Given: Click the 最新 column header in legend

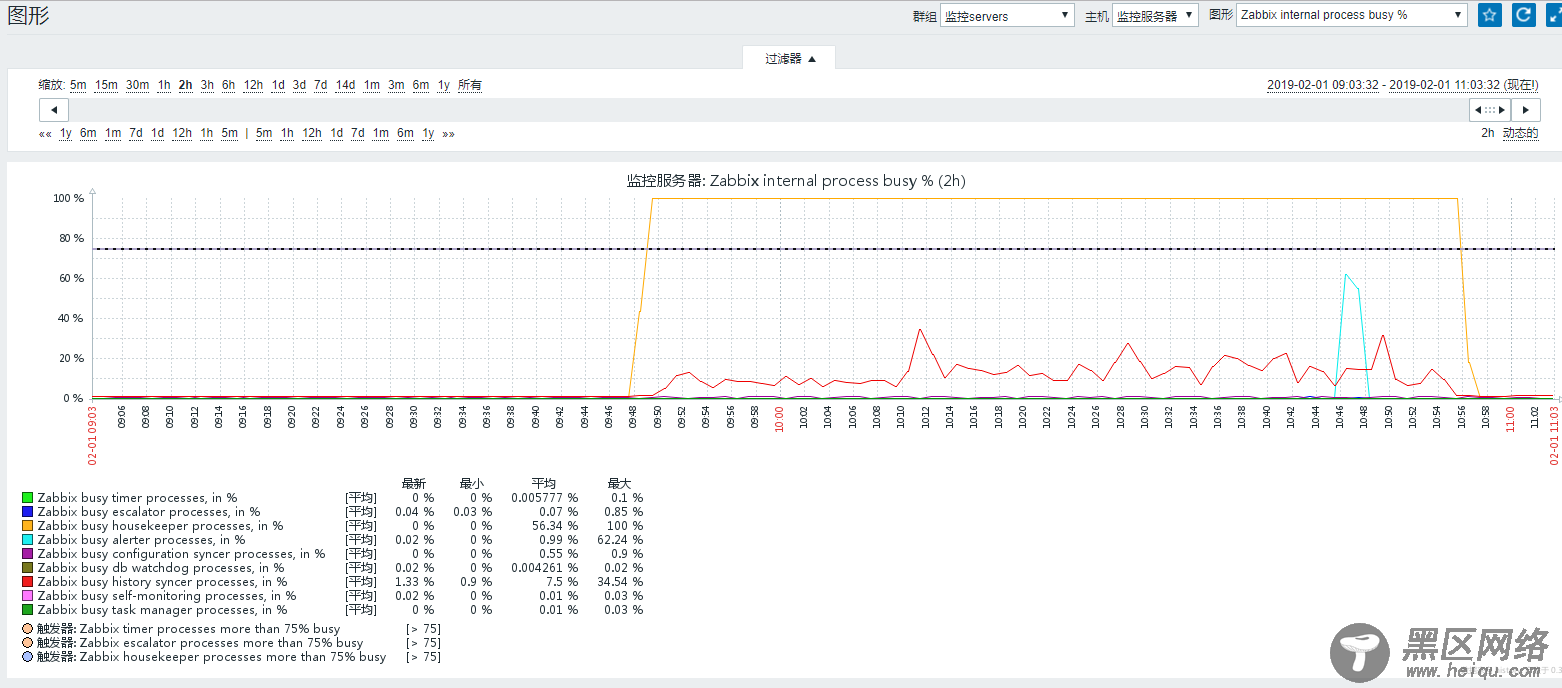Looking at the screenshot, I should [414, 483].
